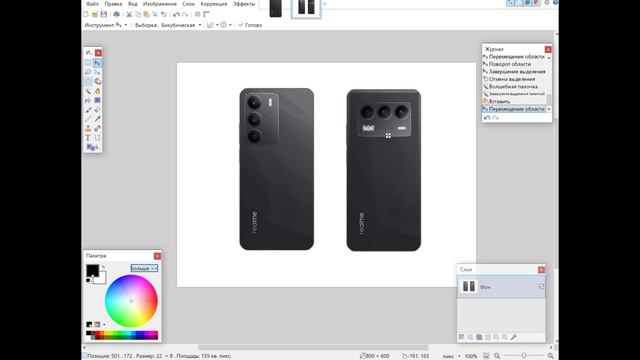Viewport: 640px width, 360px height.
Task: Add a new layer in Layers panel
Action: pyautogui.click(x=462, y=337)
